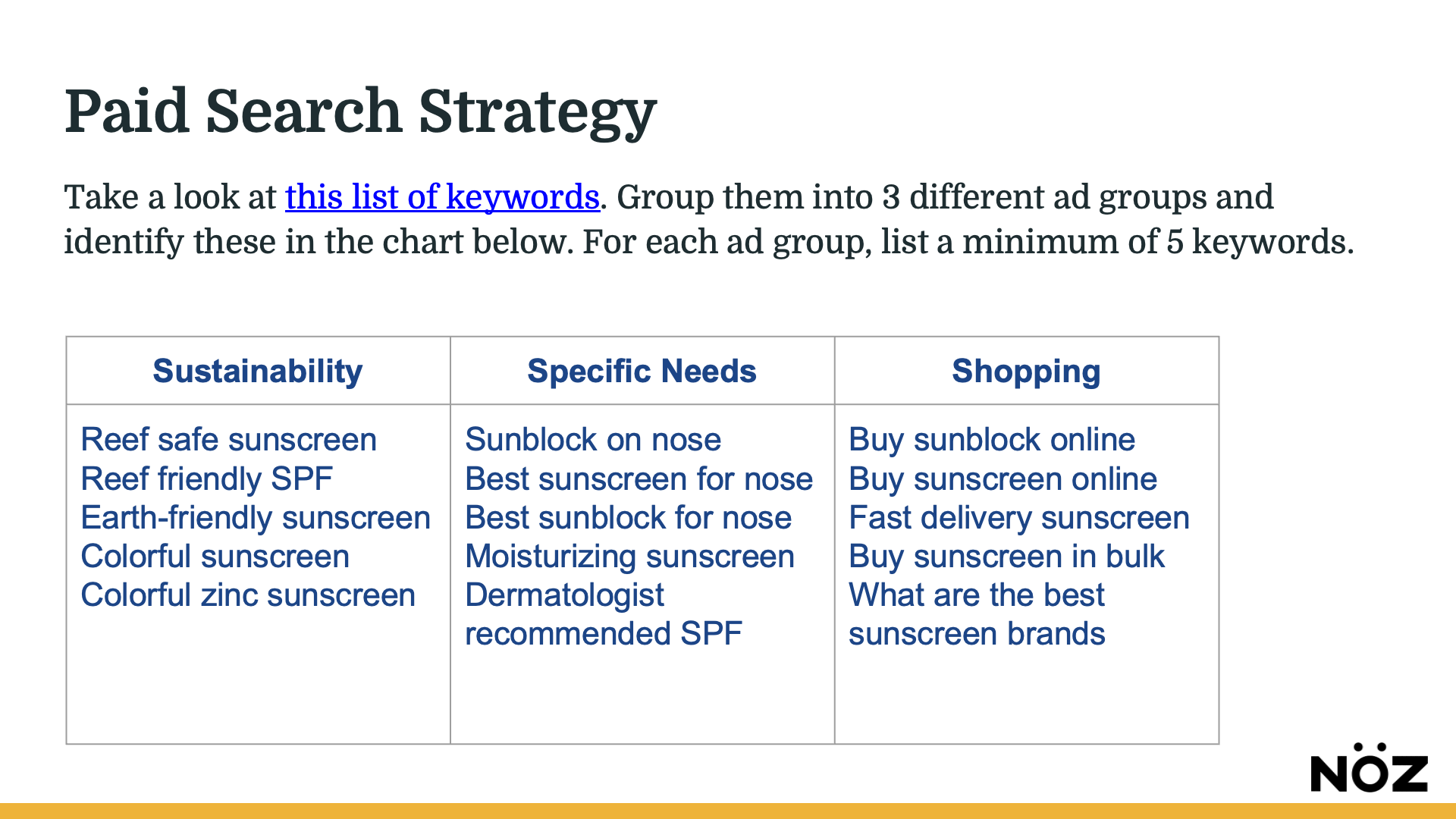
Task: Click 'Earth-friendly sunscreen' in Sustainability column
Action: (256, 517)
